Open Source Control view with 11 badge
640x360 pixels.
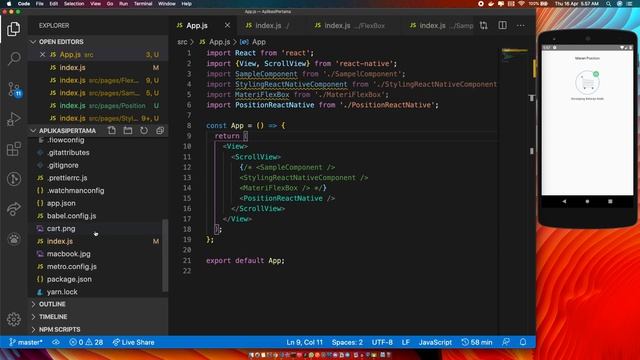point(14,89)
